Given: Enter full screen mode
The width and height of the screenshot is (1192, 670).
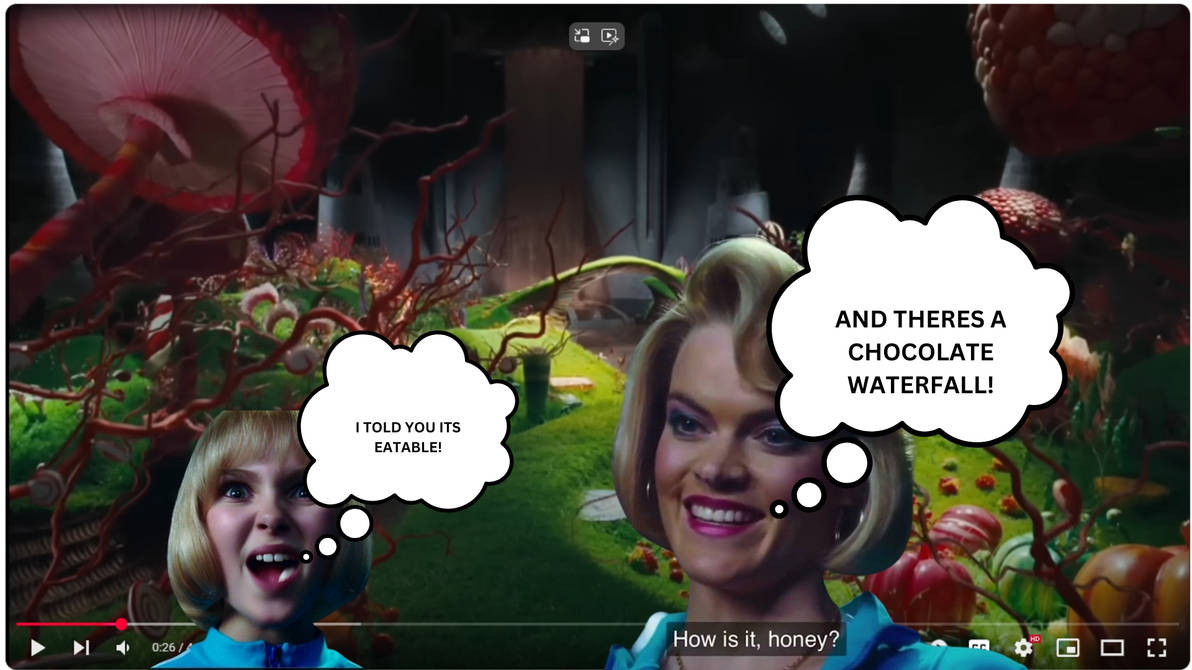Looking at the screenshot, I should [x=1156, y=647].
